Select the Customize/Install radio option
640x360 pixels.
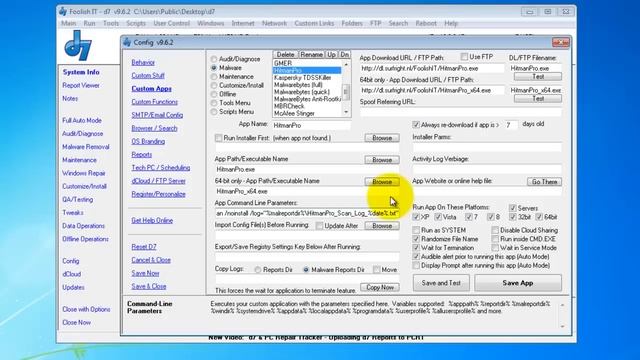click(x=214, y=85)
